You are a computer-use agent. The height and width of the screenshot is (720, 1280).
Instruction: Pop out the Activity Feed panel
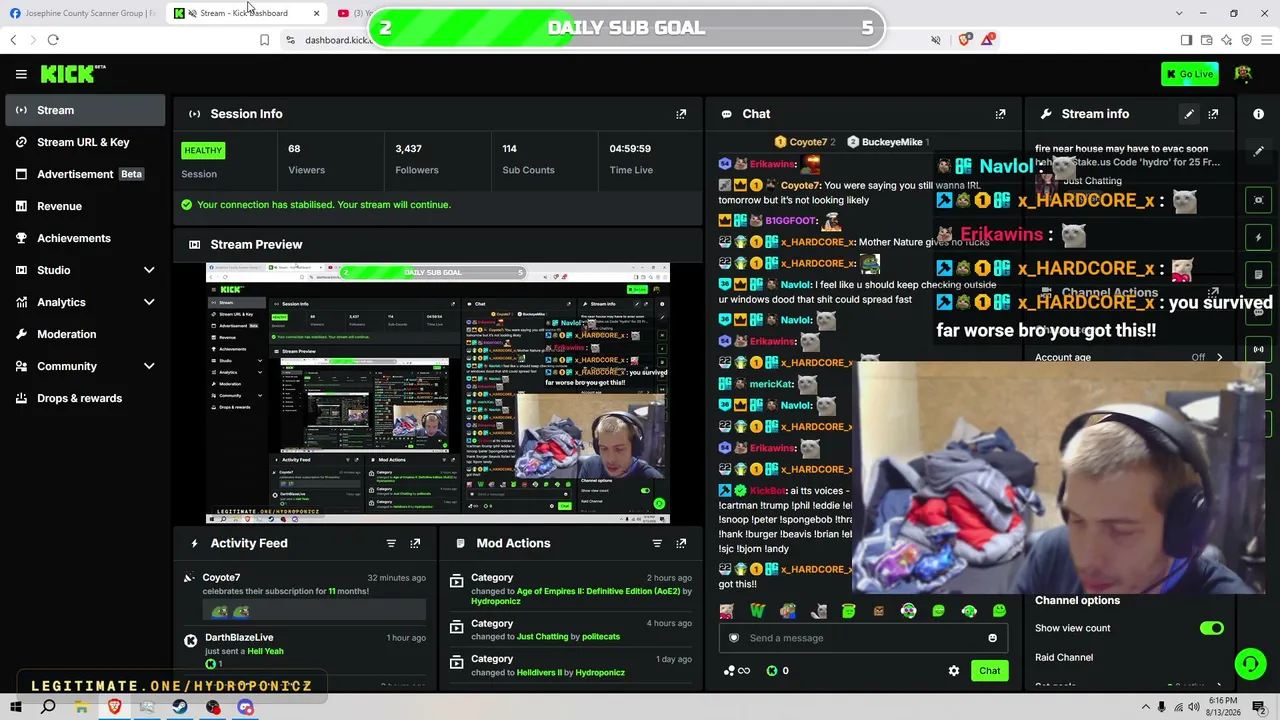click(x=415, y=543)
